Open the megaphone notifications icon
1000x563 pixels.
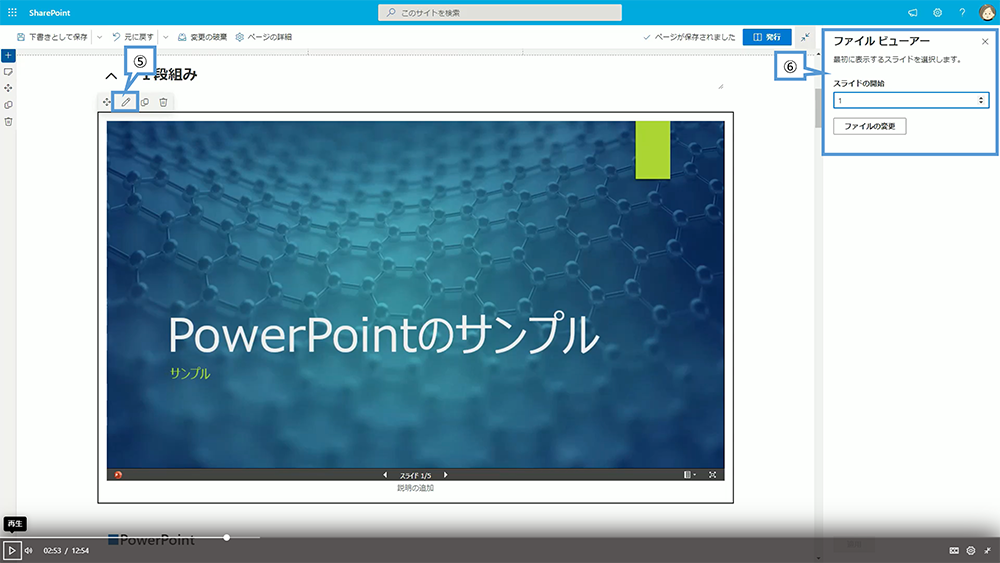coord(913,13)
